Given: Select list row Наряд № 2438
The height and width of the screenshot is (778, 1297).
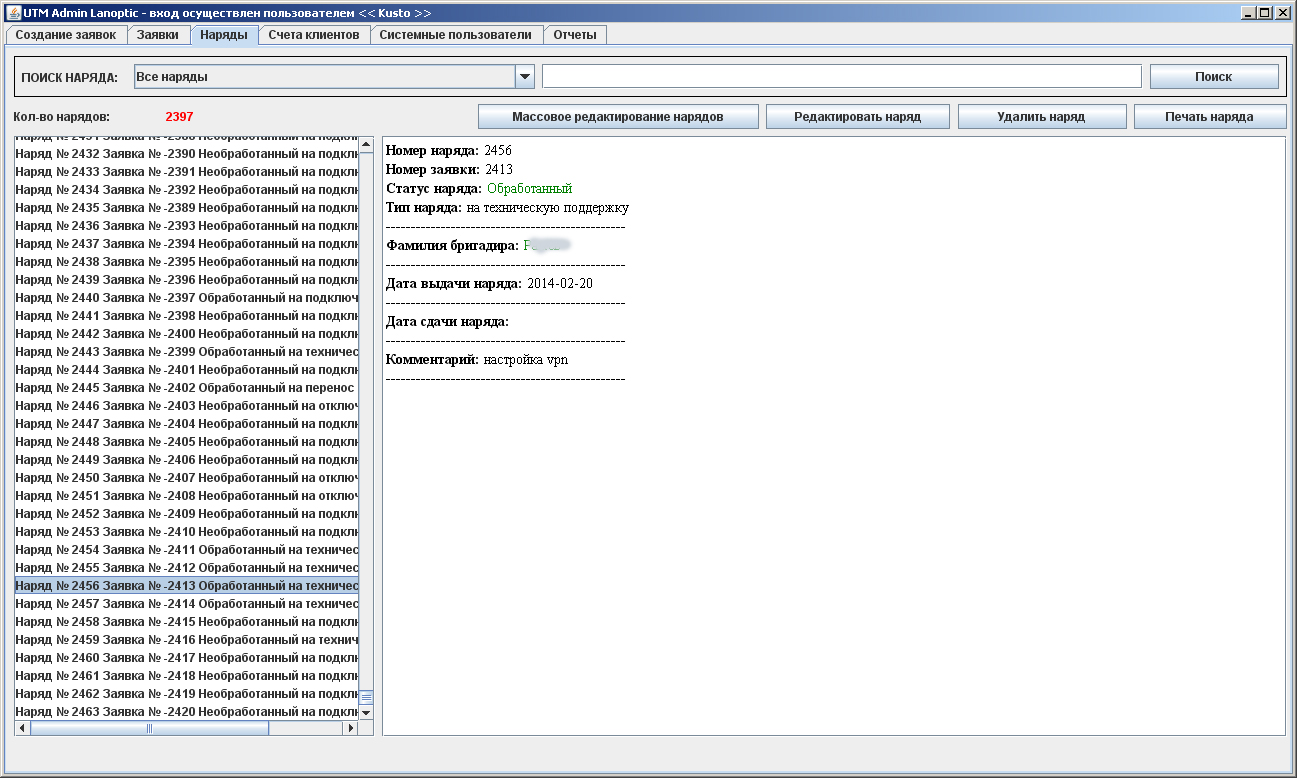Looking at the screenshot, I should (x=187, y=262).
